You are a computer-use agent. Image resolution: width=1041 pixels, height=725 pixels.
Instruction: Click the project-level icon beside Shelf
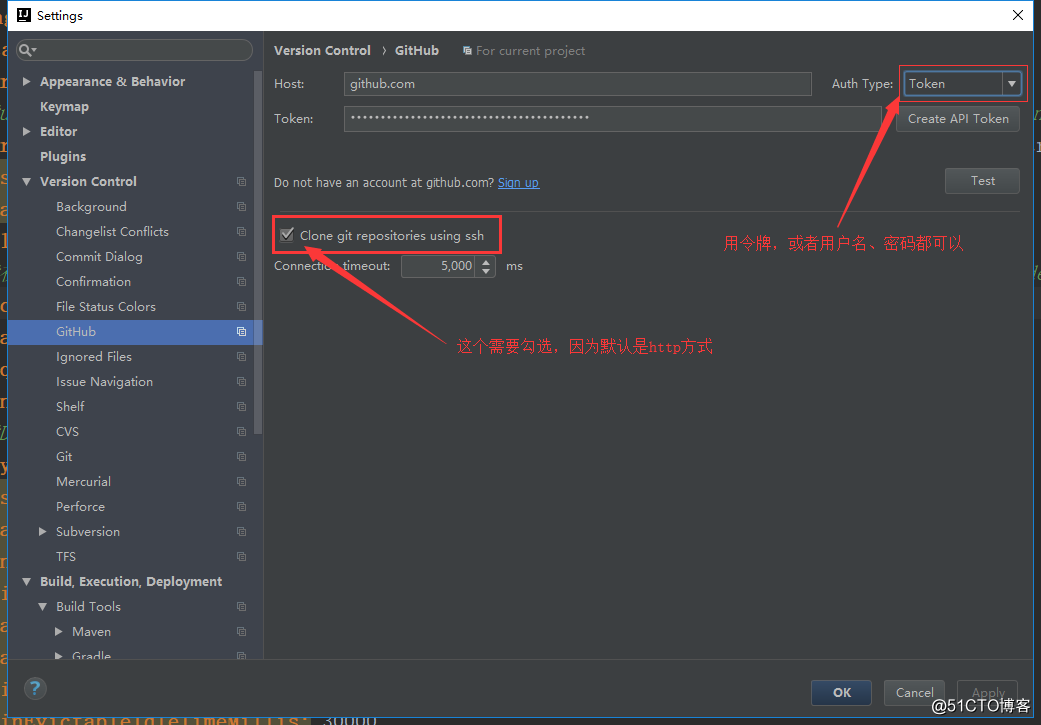(x=242, y=407)
